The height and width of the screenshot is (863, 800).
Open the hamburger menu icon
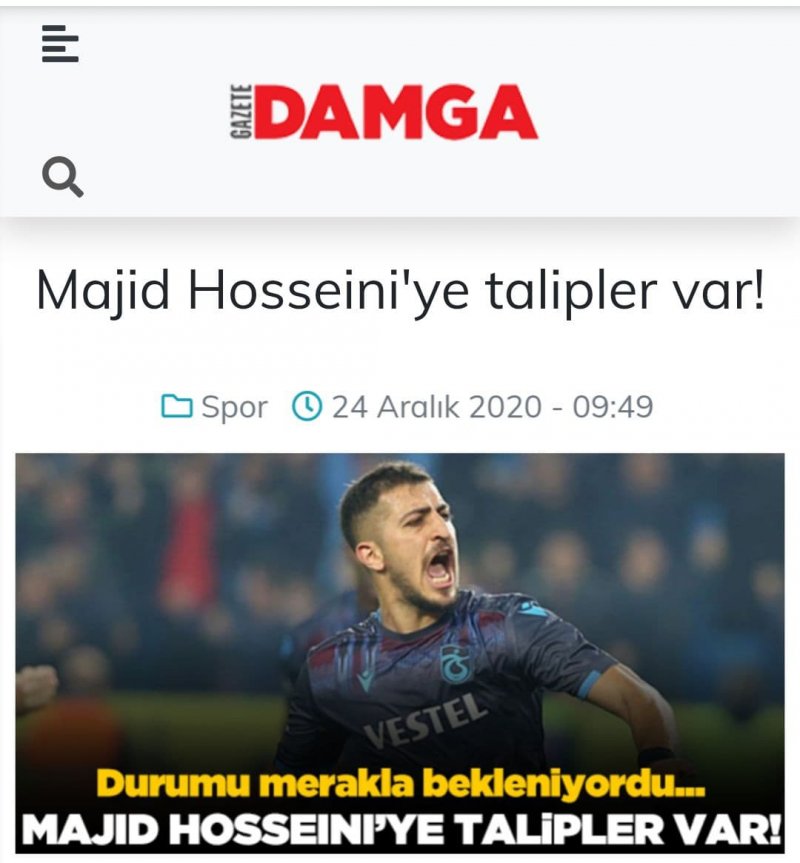coord(60,43)
